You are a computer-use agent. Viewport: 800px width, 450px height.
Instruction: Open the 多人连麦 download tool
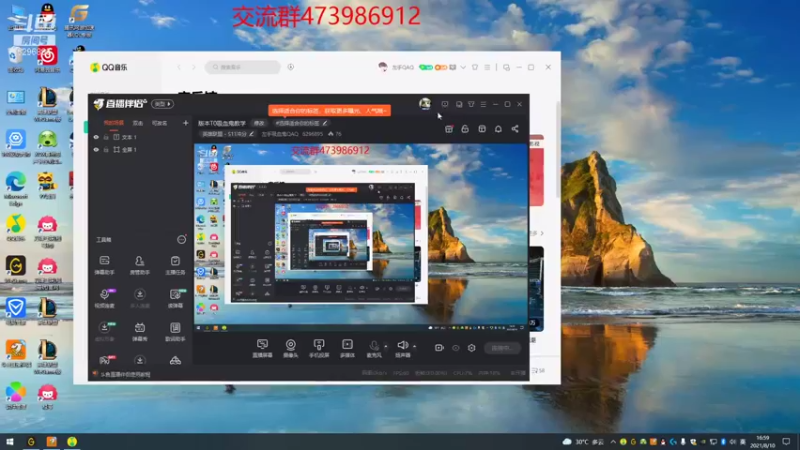point(139,298)
